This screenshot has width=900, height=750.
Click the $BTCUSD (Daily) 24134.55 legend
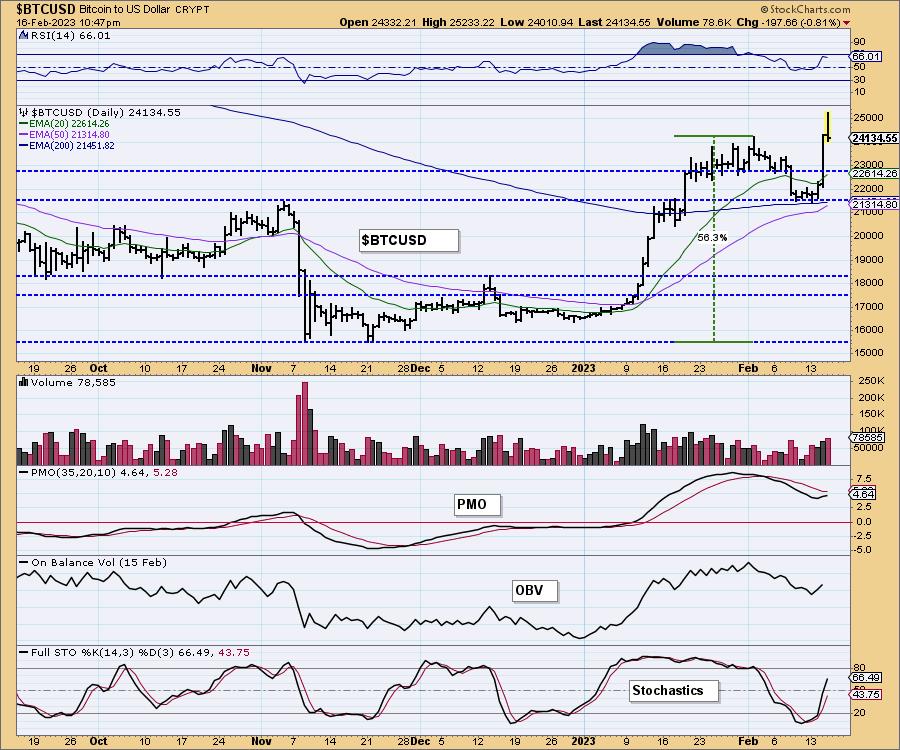click(x=106, y=112)
